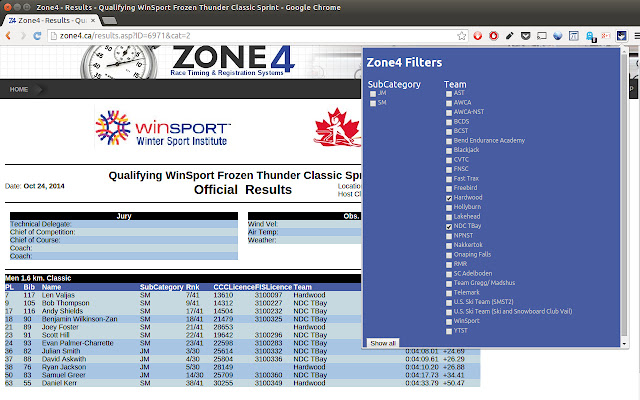Close the Zone4 - Results tab

[93, 20]
